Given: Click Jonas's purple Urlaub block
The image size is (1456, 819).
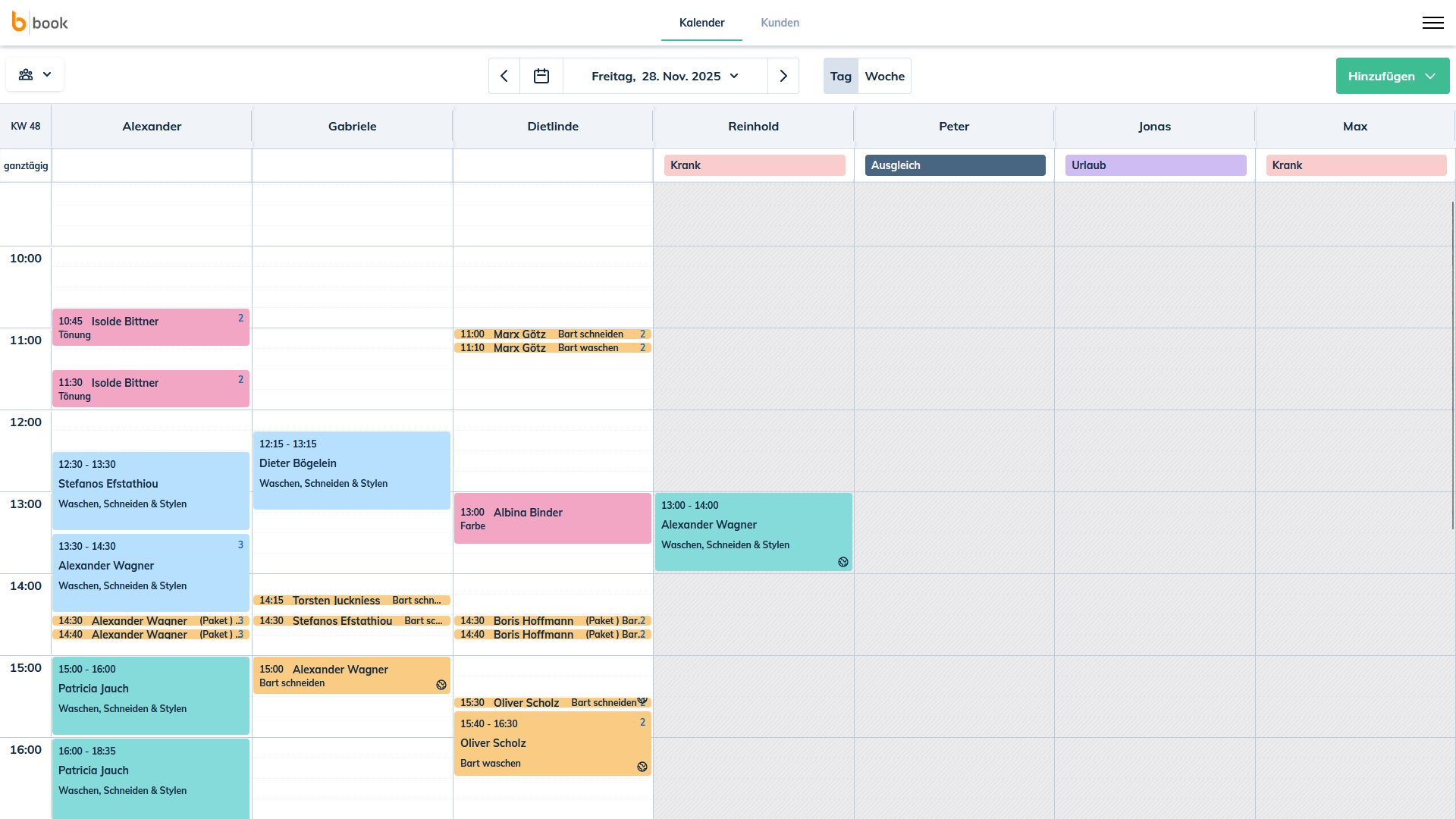Looking at the screenshot, I should pos(1155,165).
